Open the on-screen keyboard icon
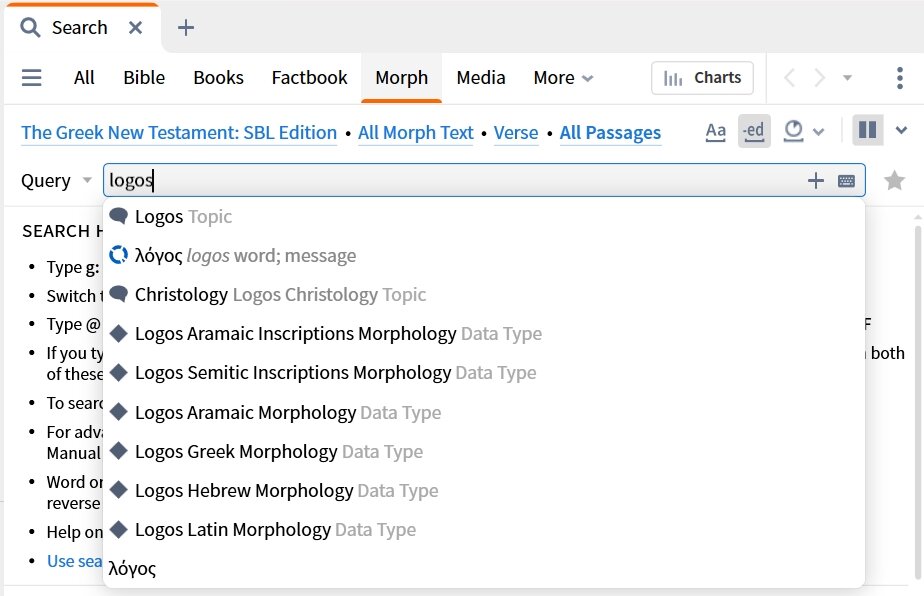This screenshot has height=596, width=924. (x=846, y=180)
